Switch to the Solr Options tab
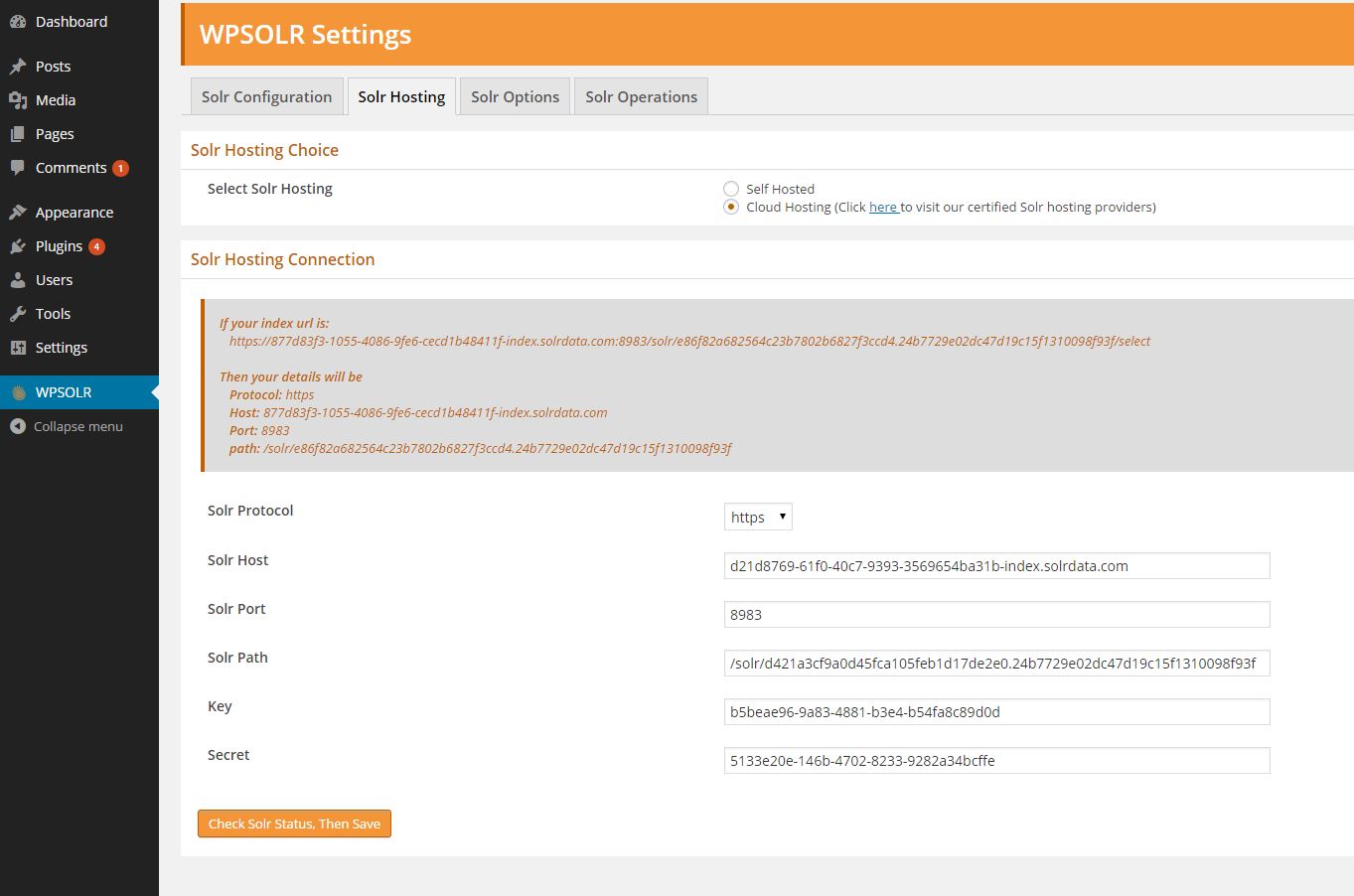 [515, 96]
